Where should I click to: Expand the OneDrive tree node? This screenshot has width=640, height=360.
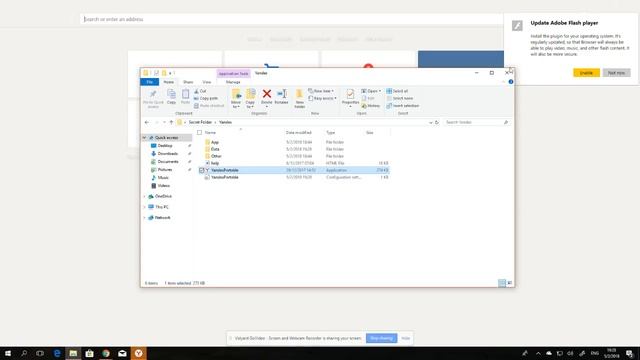(x=144, y=196)
